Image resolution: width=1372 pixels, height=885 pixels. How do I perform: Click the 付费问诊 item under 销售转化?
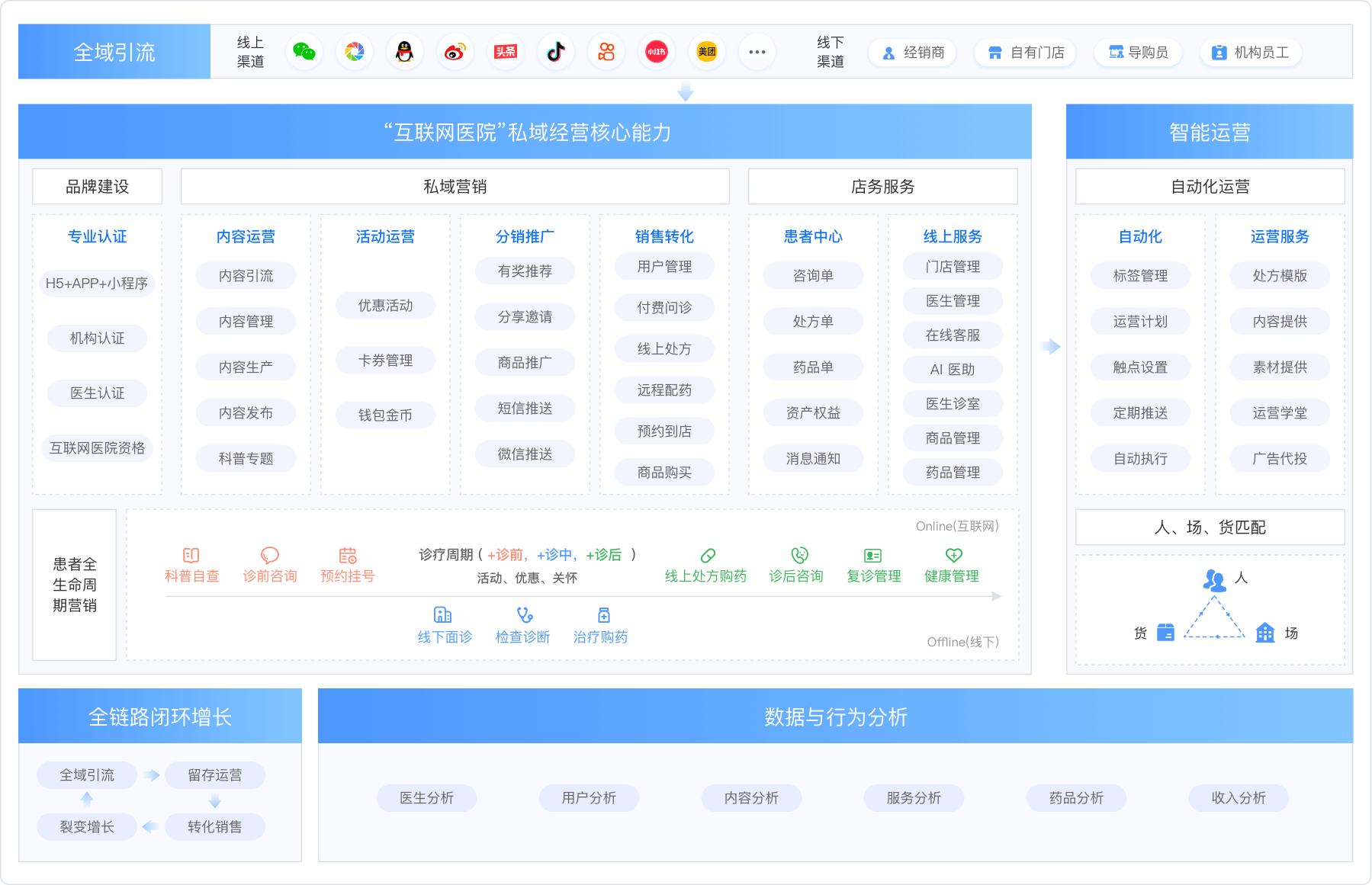(664, 308)
